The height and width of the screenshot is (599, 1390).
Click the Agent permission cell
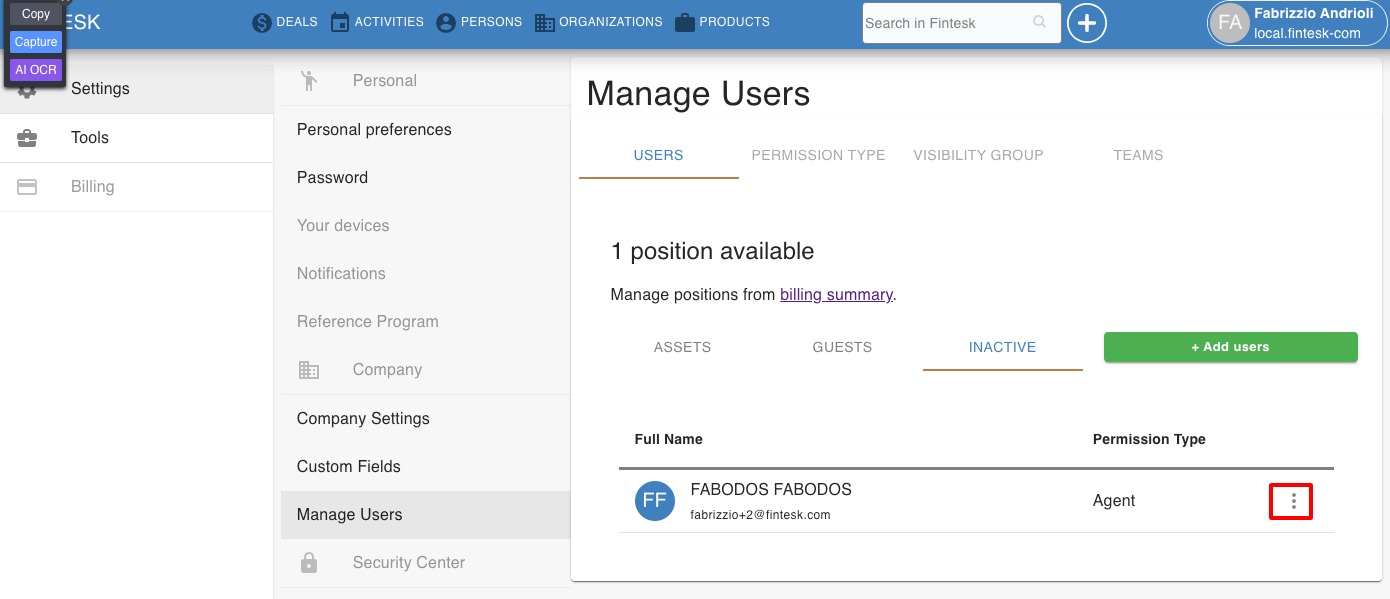tap(1114, 501)
